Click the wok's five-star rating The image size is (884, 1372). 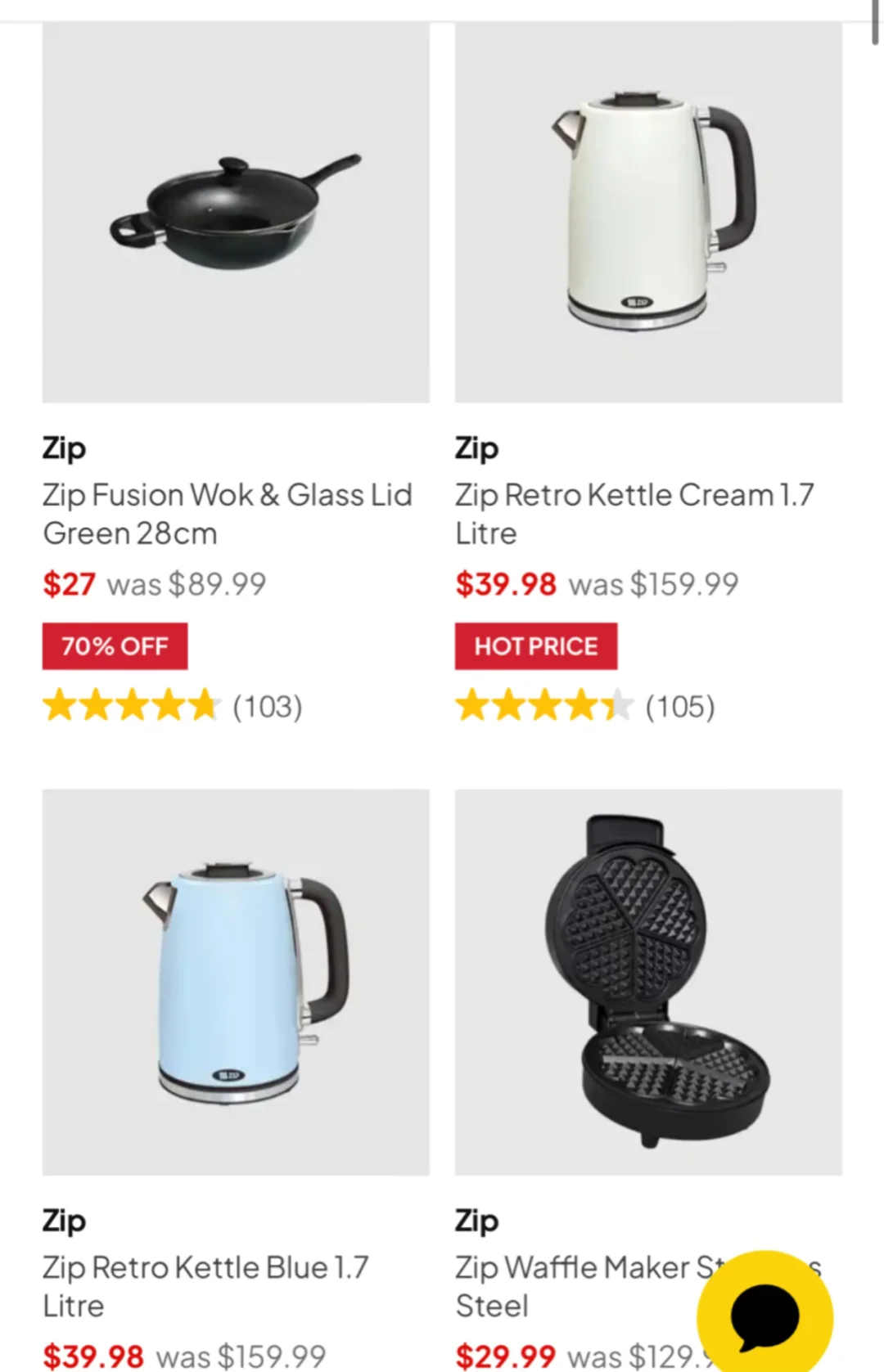[131, 705]
